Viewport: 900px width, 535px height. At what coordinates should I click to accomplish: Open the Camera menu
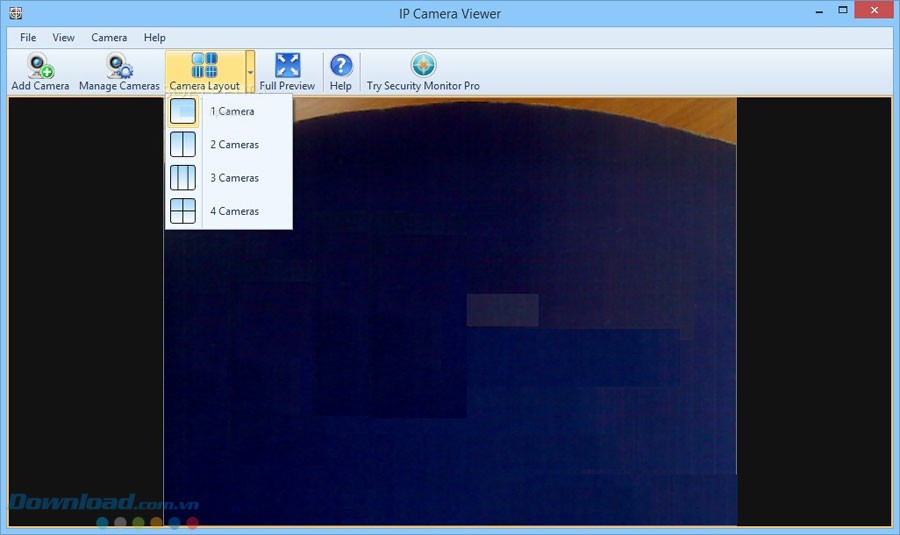pos(109,38)
